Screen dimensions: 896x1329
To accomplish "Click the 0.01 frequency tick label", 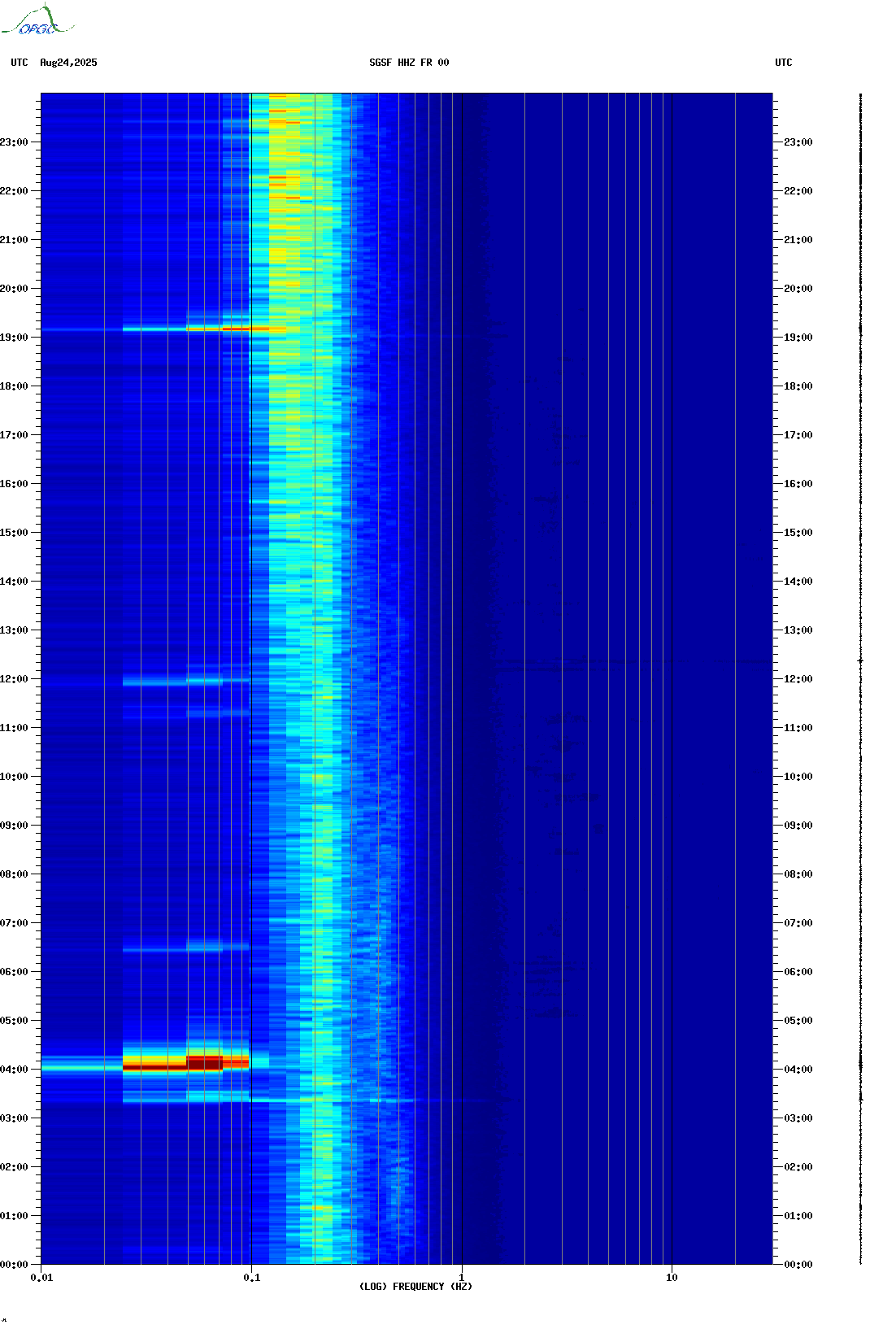I will tap(41, 1278).
